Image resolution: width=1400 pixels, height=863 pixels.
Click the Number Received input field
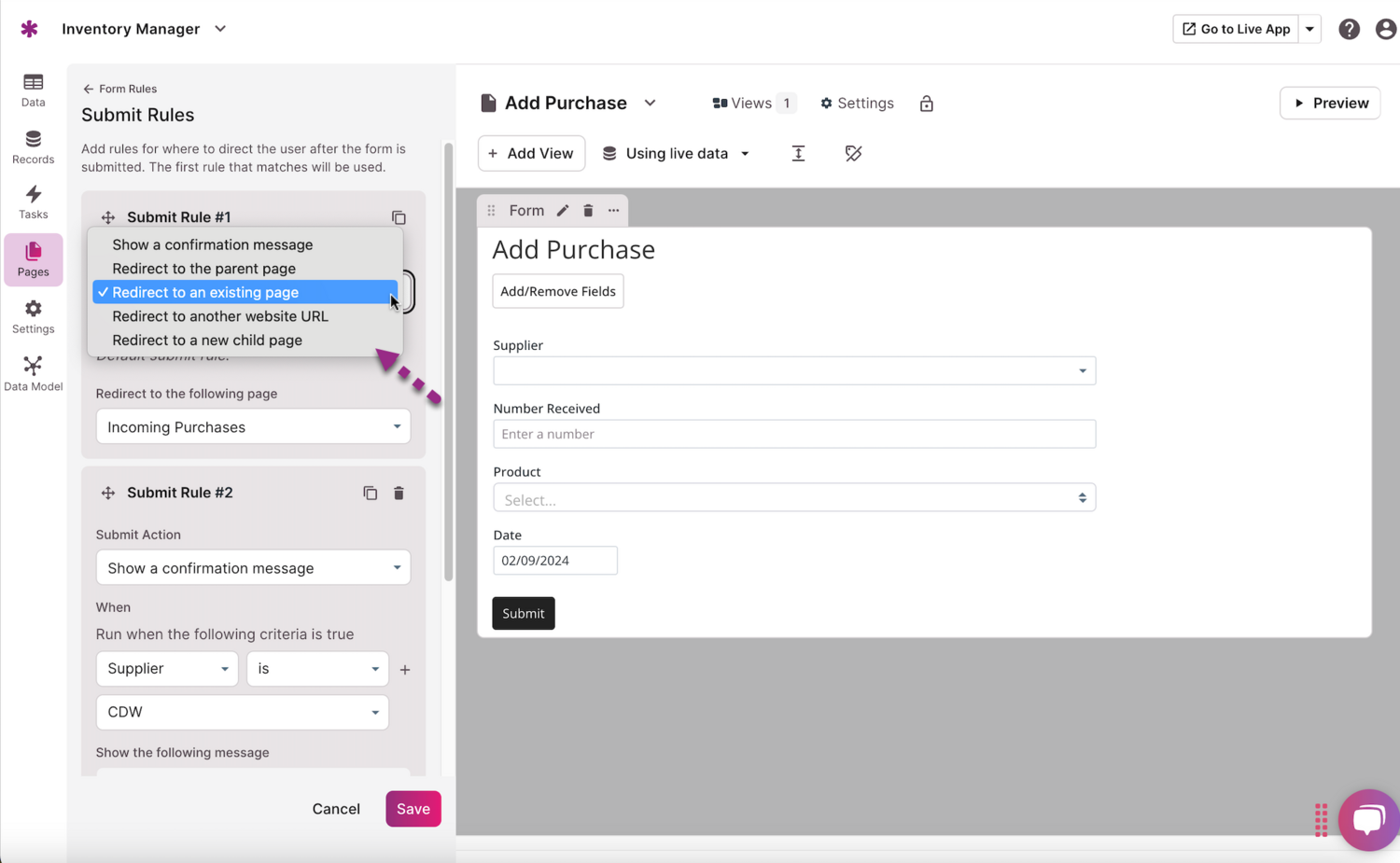click(x=794, y=434)
